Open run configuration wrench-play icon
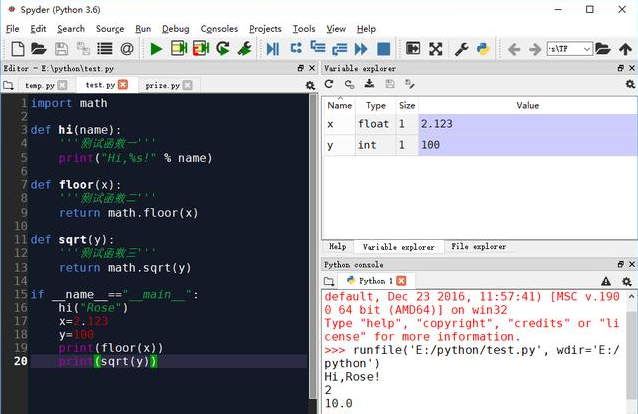Screen dimensions: 638x414 [x=245, y=49]
